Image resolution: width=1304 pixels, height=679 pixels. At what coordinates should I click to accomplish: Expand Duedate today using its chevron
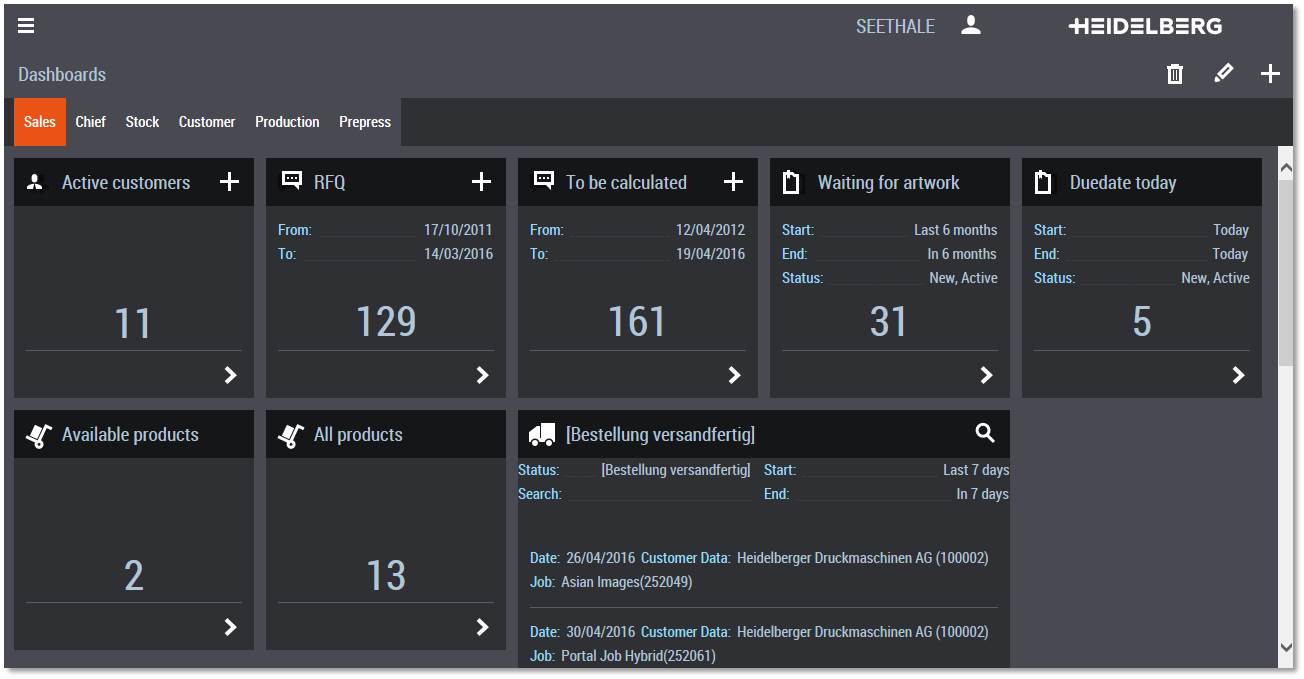pyautogui.click(x=1238, y=376)
